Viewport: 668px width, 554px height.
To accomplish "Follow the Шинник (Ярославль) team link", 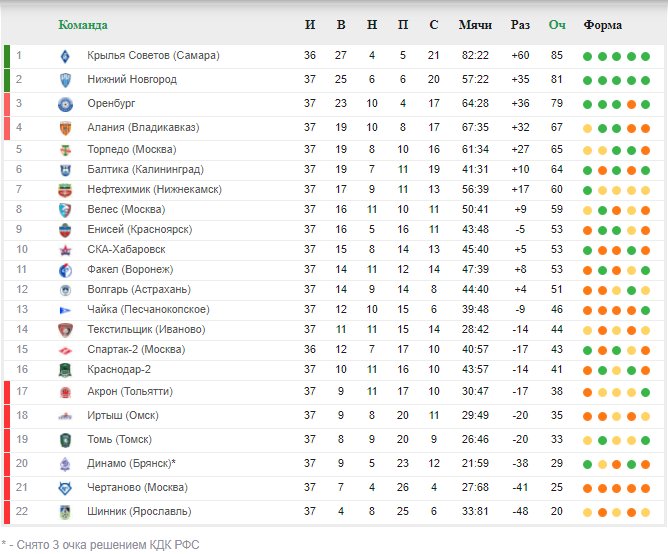I will tap(139, 511).
